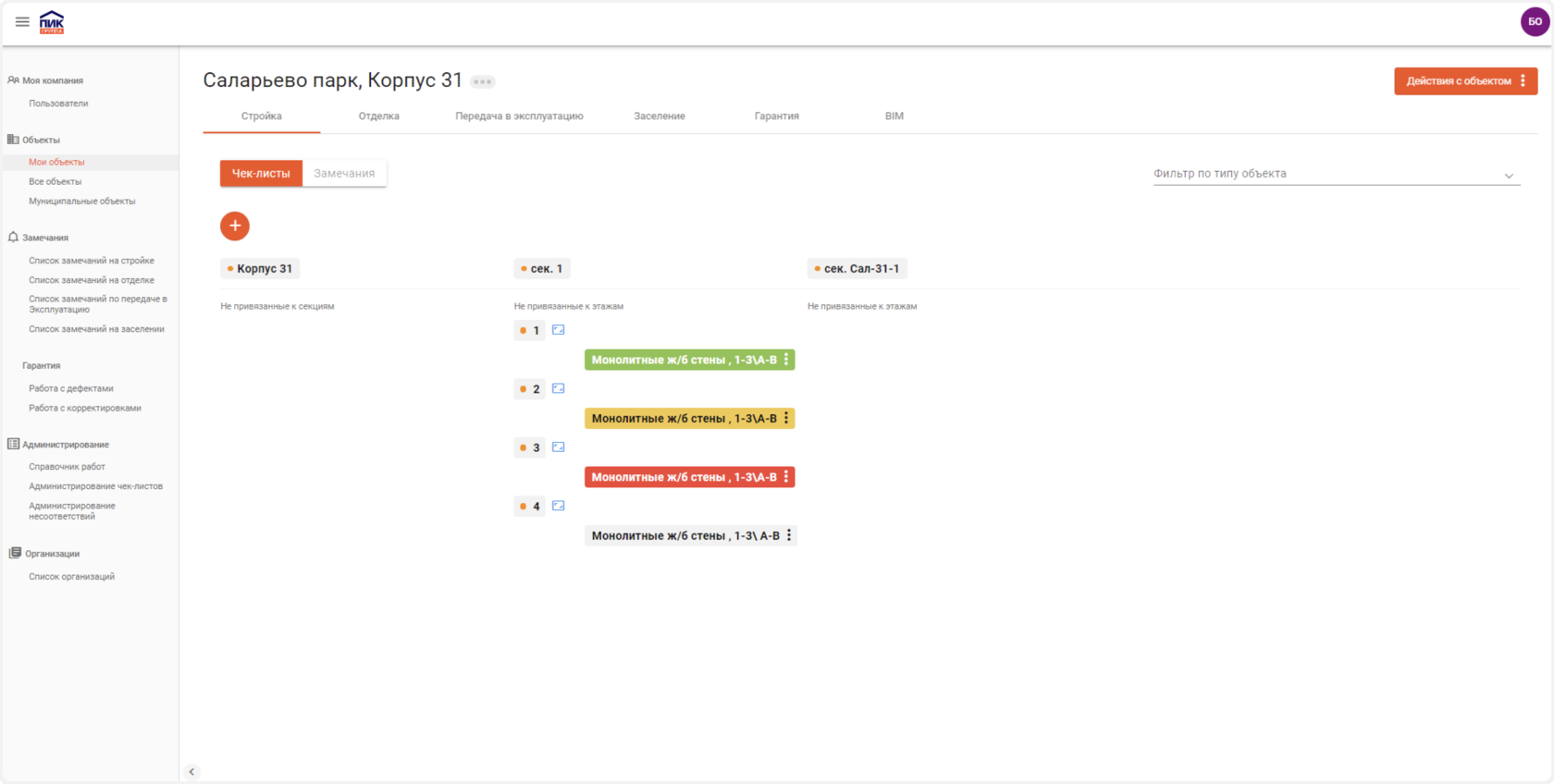Select the floor 4 chip
The width and height of the screenshot is (1554, 784).
(530, 507)
